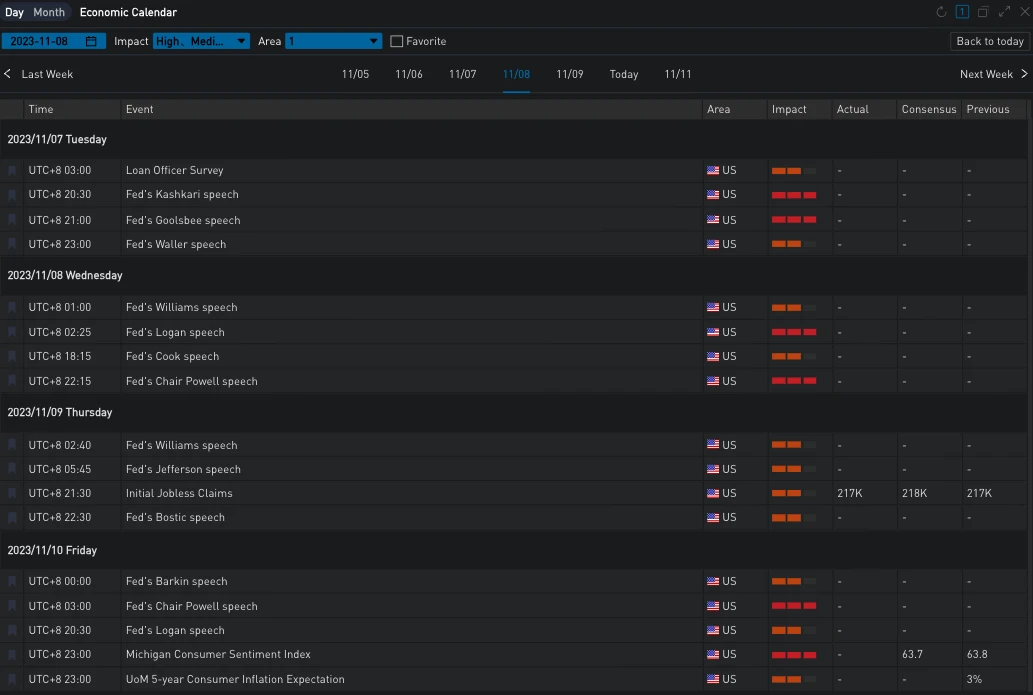The width and height of the screenshot is (1033, 695).
Task: Enable the Favorite checkbox
Action: (x=397, y=42)
